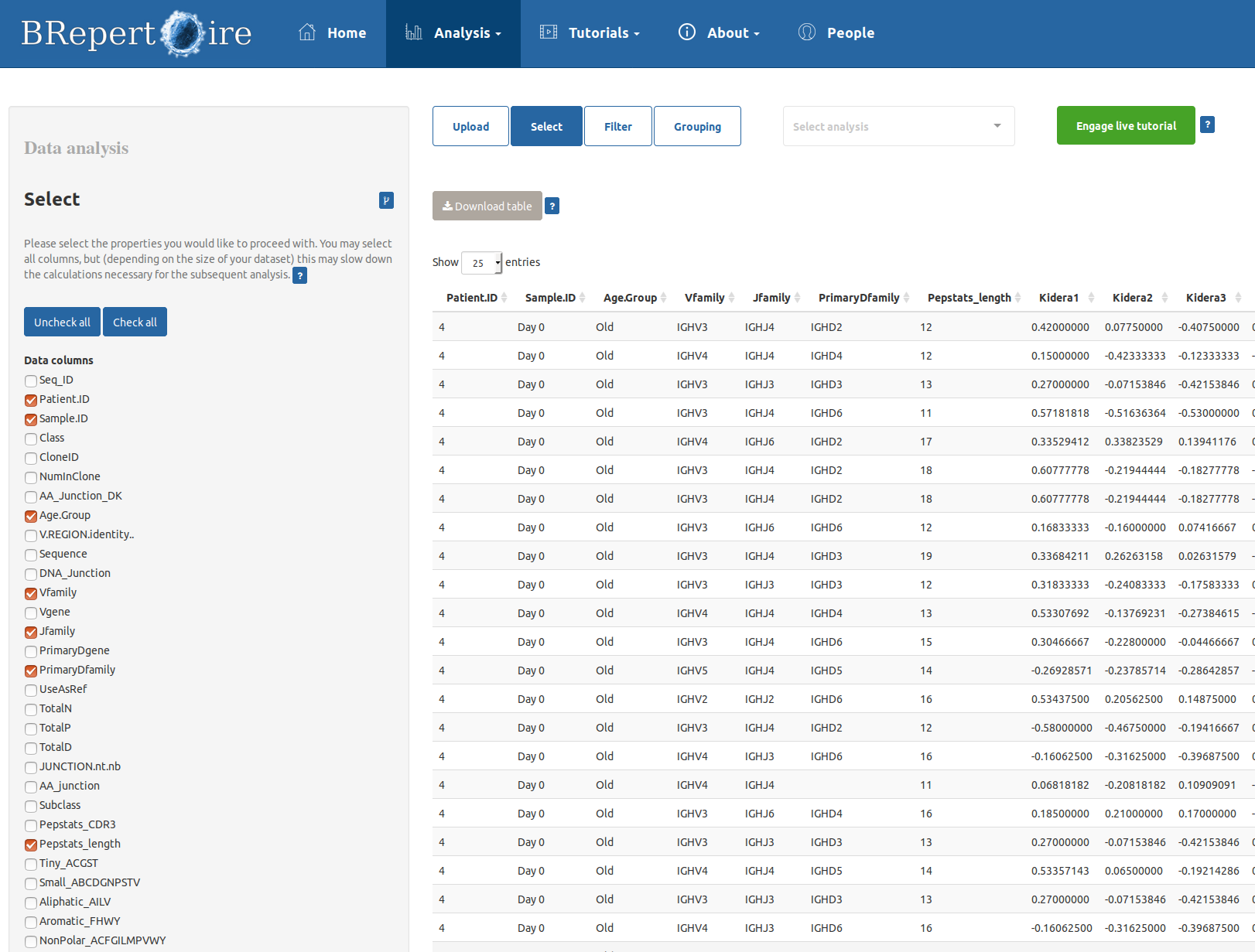Screen dimensions: 1255x952
Task: Enable the Seq_ID column checkbox
Action: pyautogui.click(x=31, y=380)
